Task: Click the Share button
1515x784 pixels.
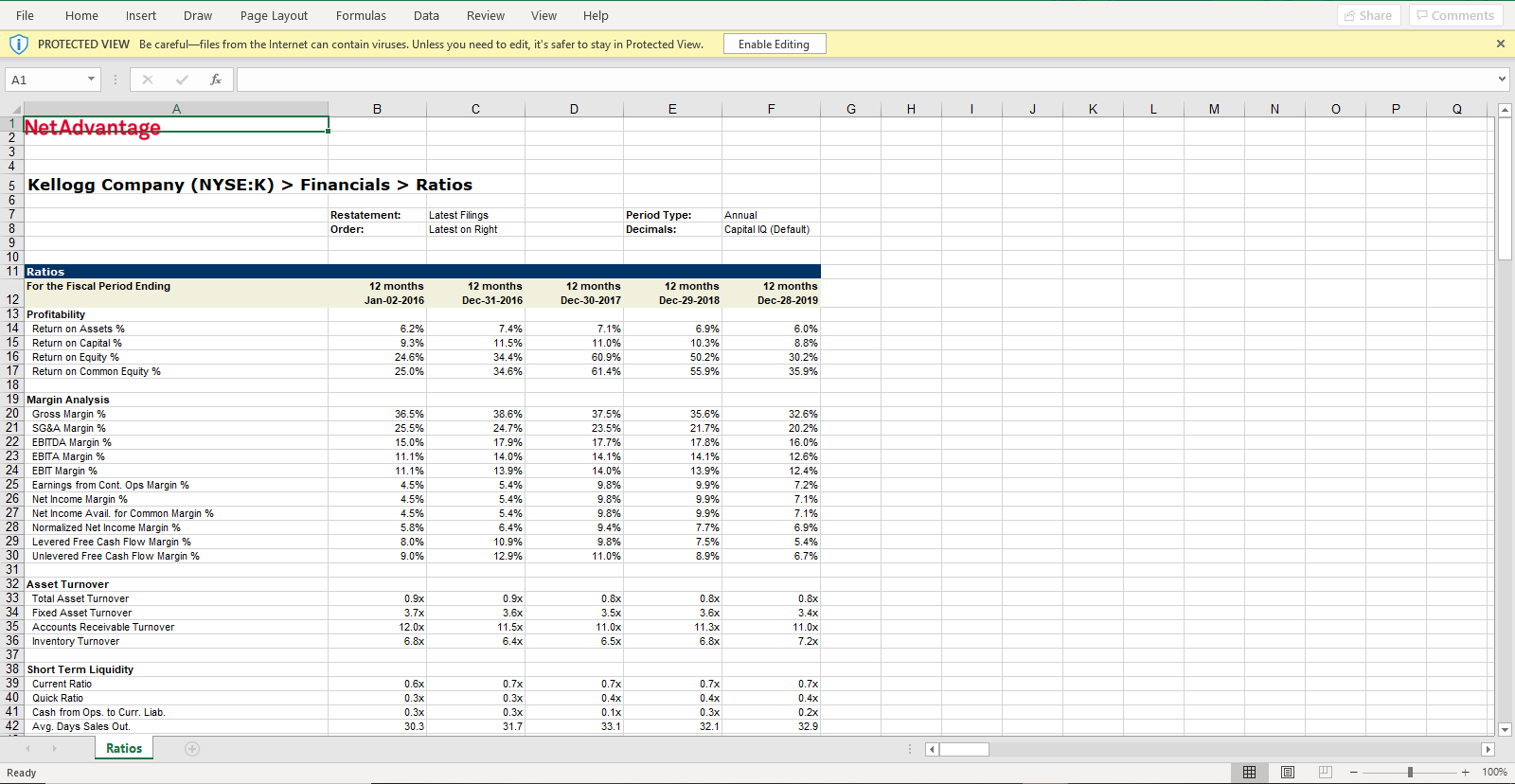Action: 1369,15
